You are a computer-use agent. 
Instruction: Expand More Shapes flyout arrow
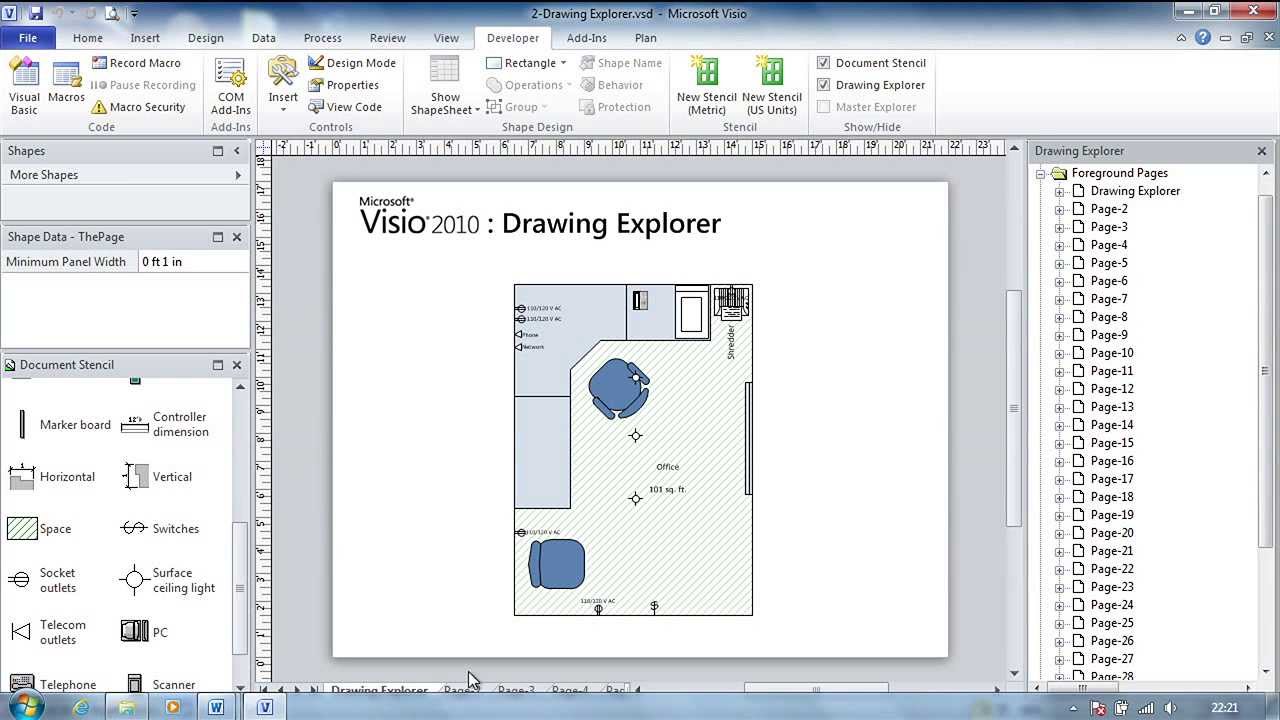pyautogui.click(x=238, y=175)
